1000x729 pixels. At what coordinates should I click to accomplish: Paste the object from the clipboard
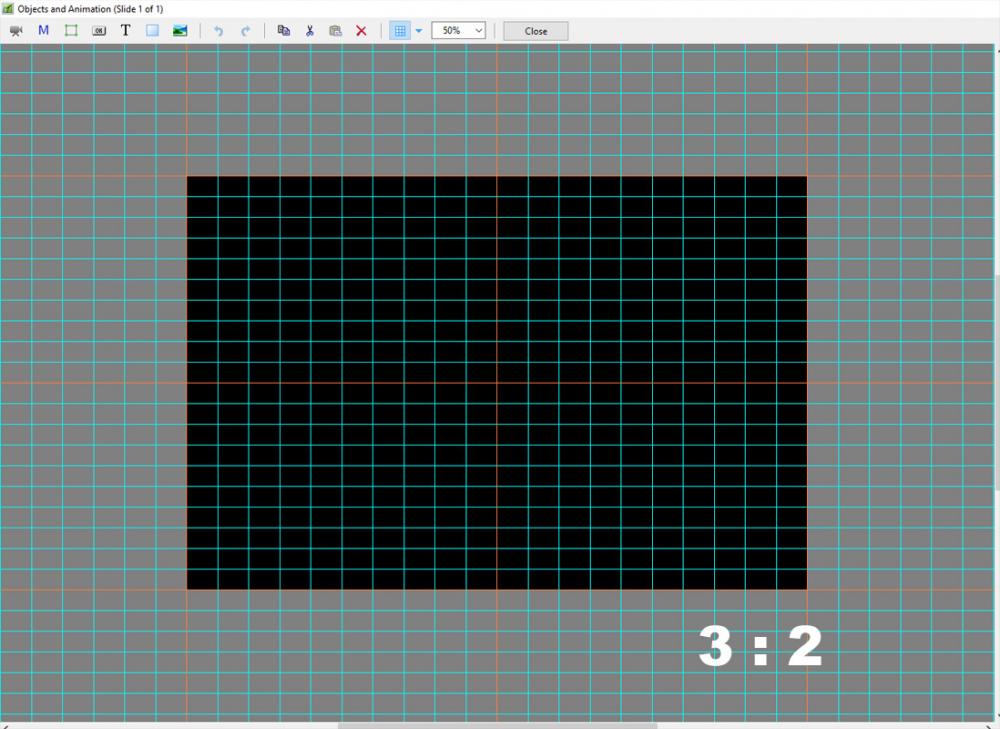[x=335, y=31]
